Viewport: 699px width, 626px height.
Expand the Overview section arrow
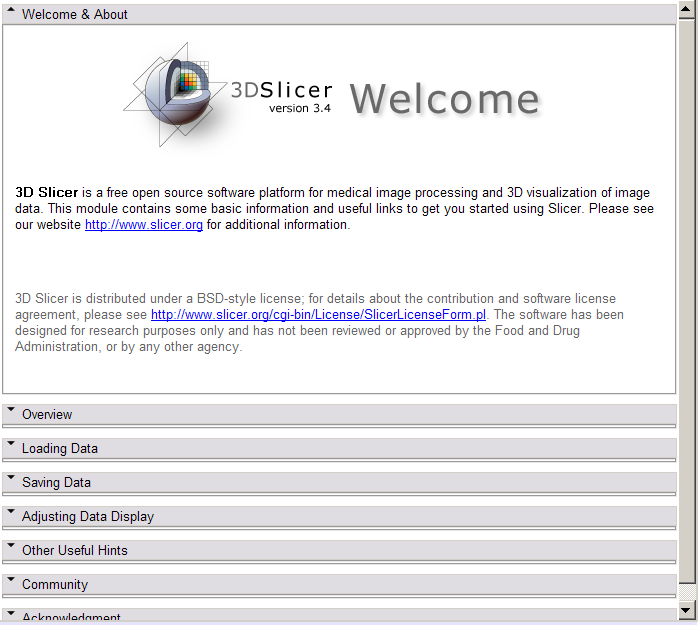coord(10,413)
